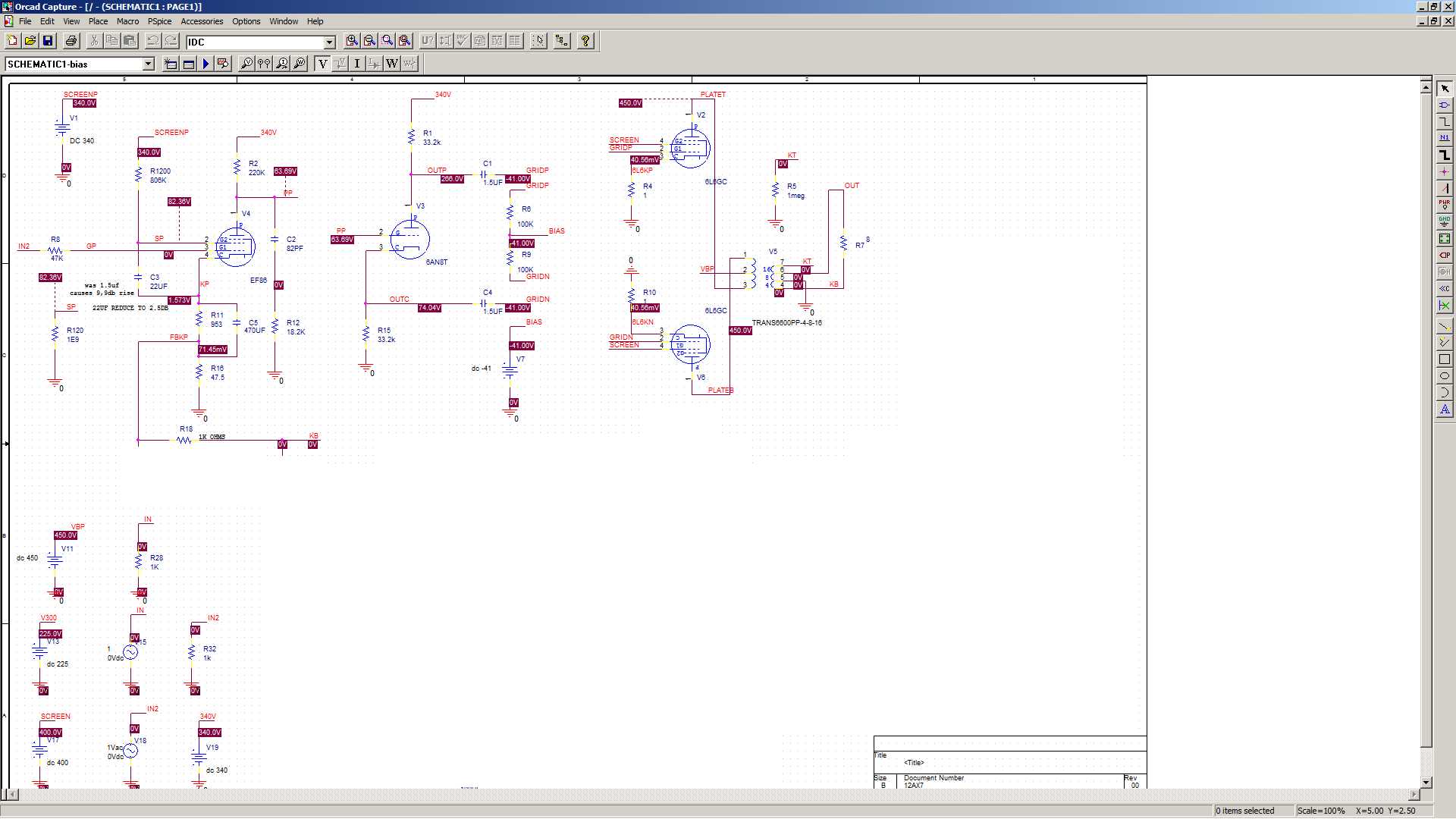Viewport: 1456px width, 819px height.
Task: Place a voltage differential marker
Action: click(264, 64)
